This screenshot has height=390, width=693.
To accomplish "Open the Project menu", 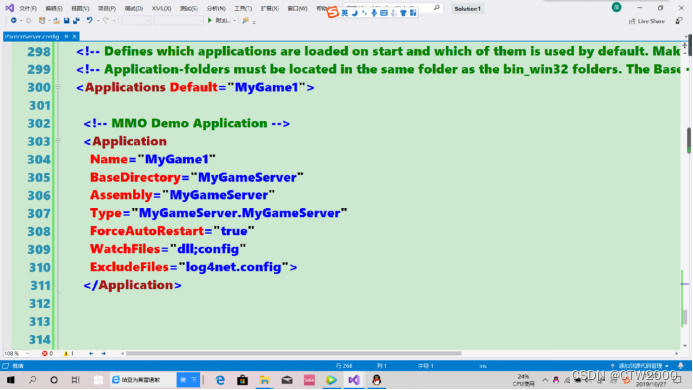I will pos(107,8).
